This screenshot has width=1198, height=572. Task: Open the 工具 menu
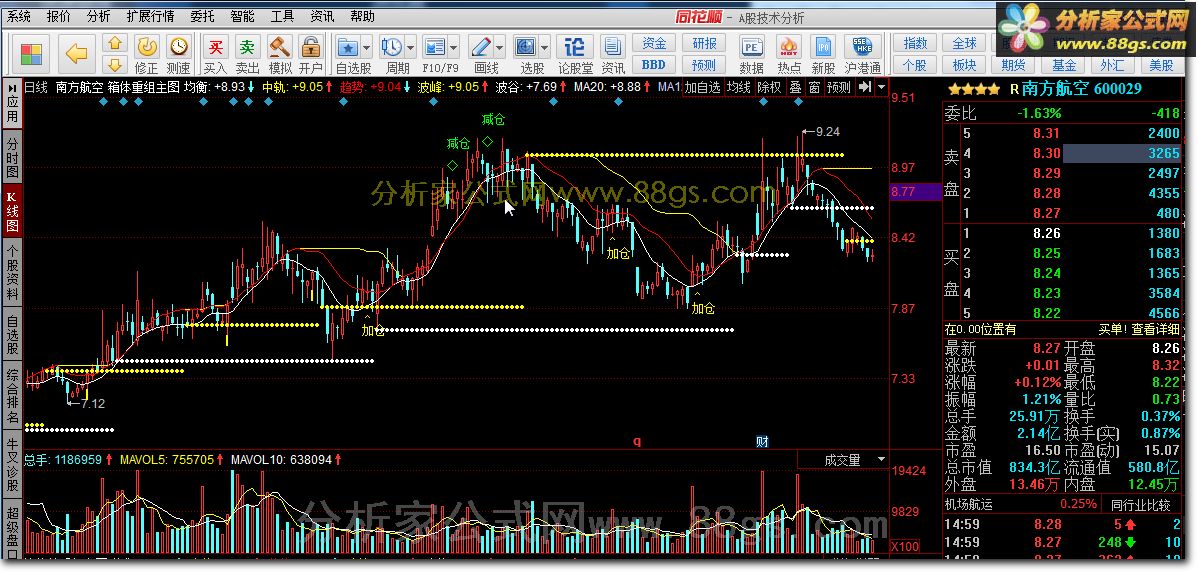pos(283,16)
